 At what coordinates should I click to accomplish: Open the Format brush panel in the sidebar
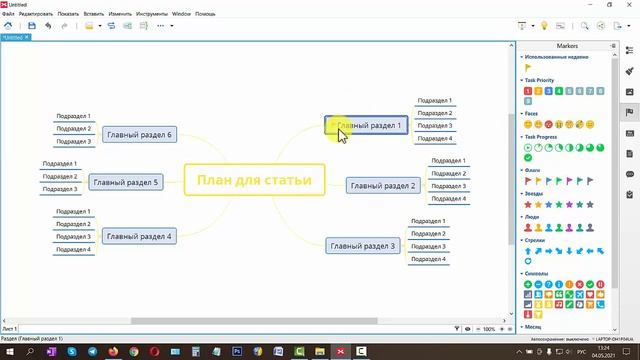coord(630,71)
